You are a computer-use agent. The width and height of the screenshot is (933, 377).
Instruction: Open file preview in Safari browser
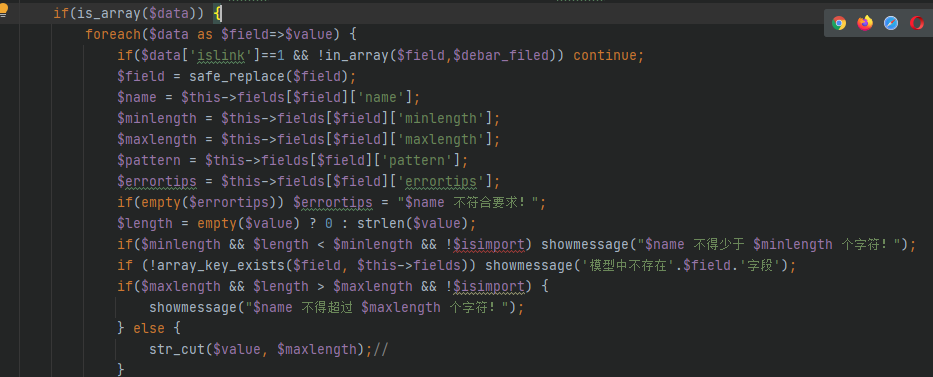click(891, 24)
